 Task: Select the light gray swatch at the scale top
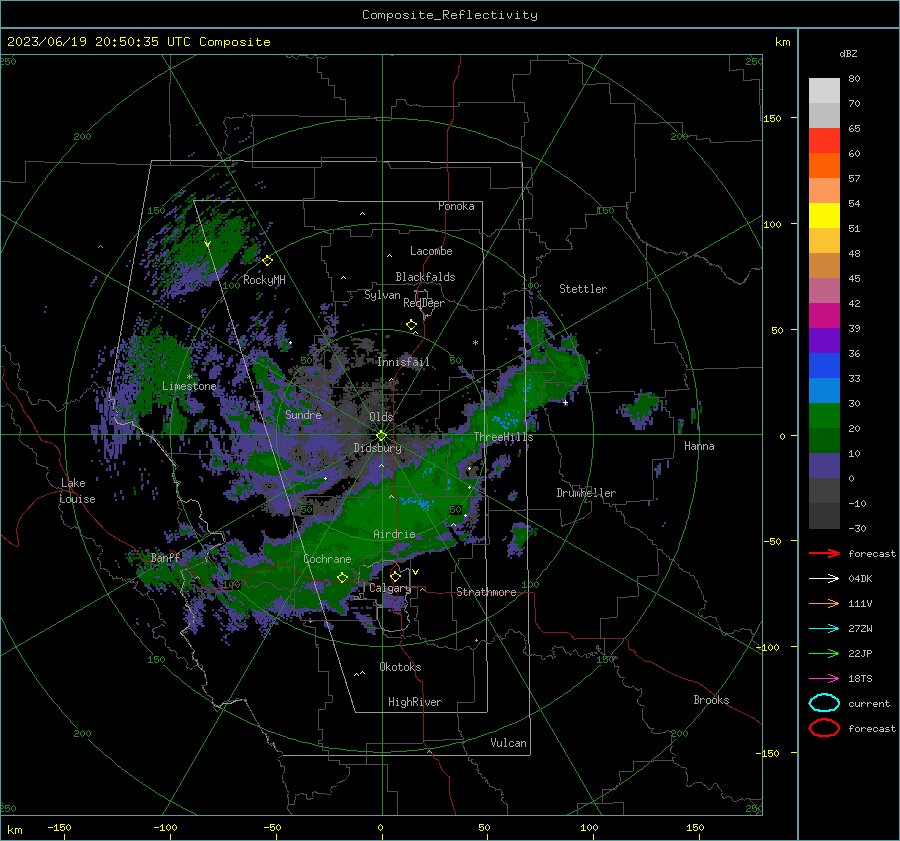[x=824, y=90]
